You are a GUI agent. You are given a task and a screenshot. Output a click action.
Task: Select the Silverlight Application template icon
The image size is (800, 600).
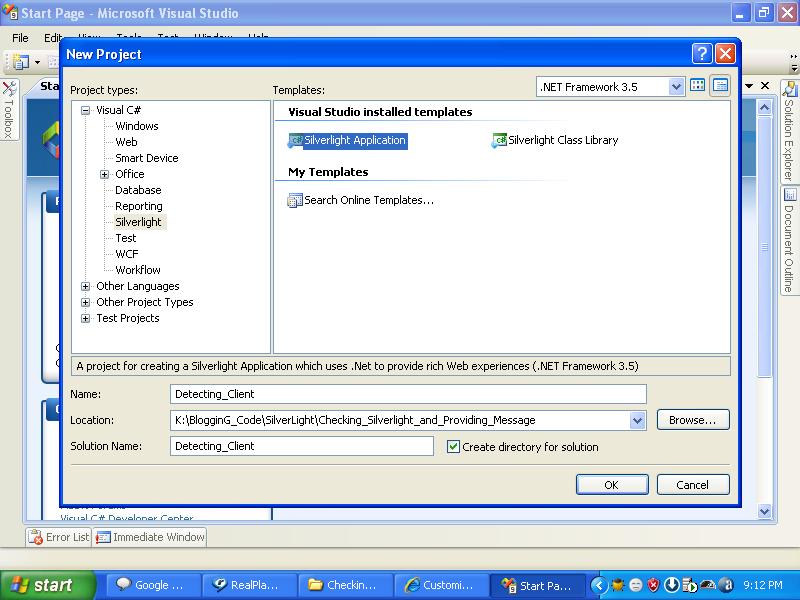pyautogui.click(x=295, y=140)
